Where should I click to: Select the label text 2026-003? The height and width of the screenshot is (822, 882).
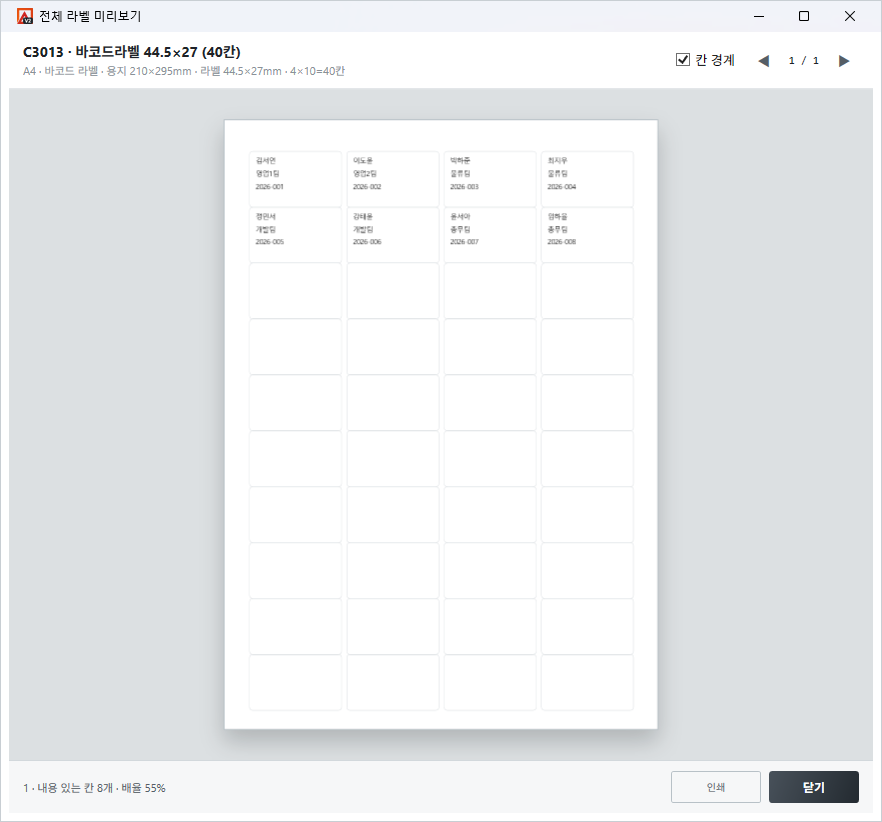pos(464,187)
